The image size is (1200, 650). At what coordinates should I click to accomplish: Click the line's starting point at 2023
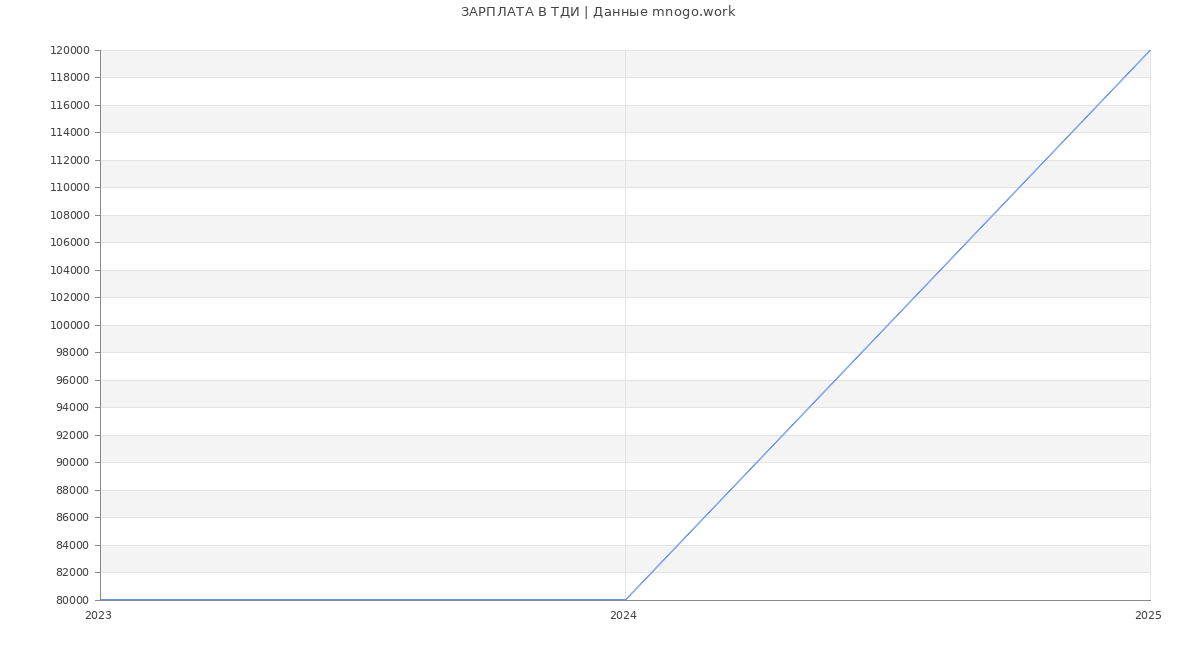pyautogui.click(x=100, y=600)
